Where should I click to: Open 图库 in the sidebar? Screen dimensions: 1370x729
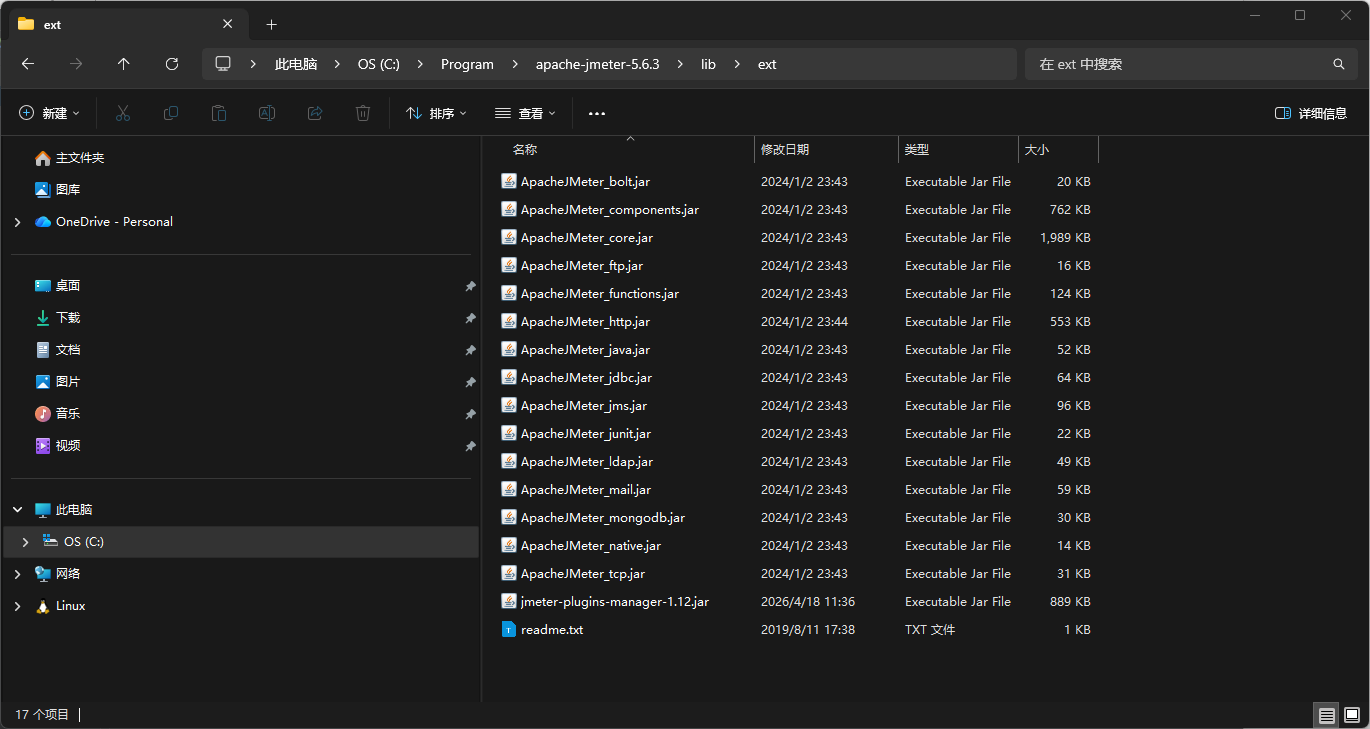click(x=68, y=190)
